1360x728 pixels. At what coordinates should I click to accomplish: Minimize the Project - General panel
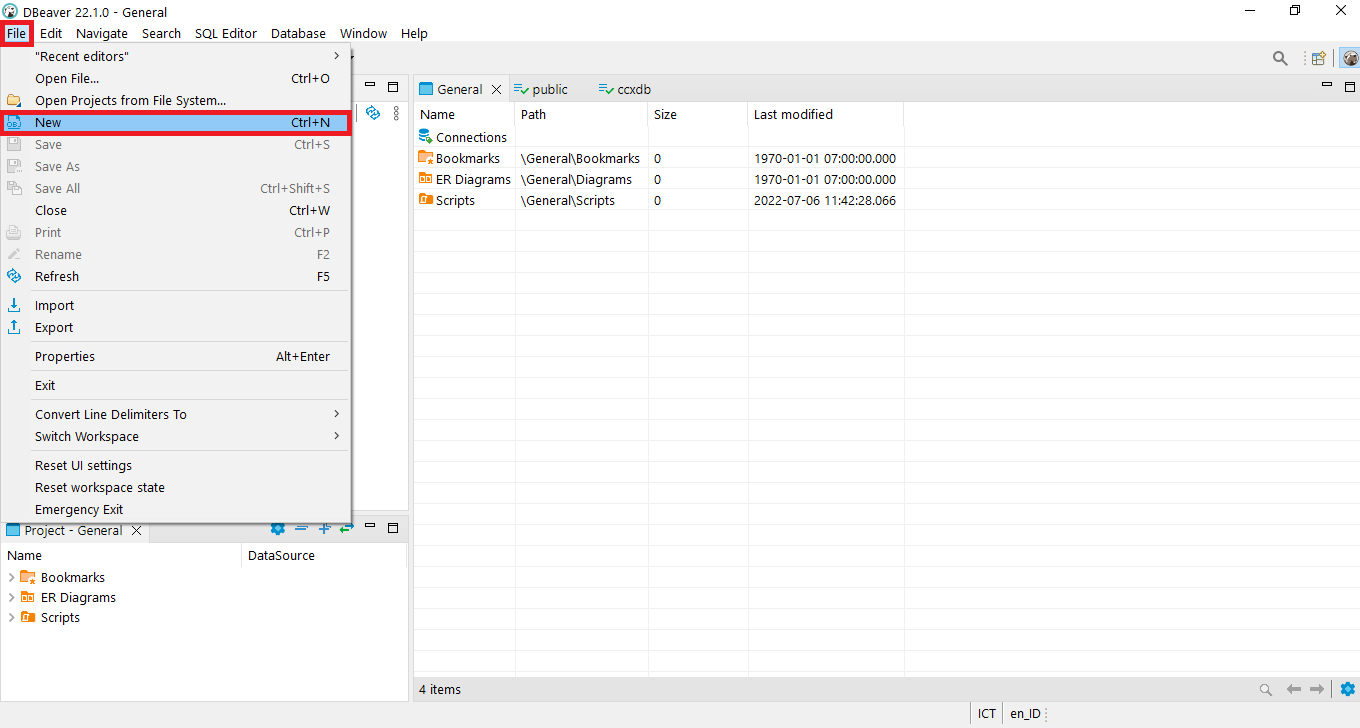point(370,527)
